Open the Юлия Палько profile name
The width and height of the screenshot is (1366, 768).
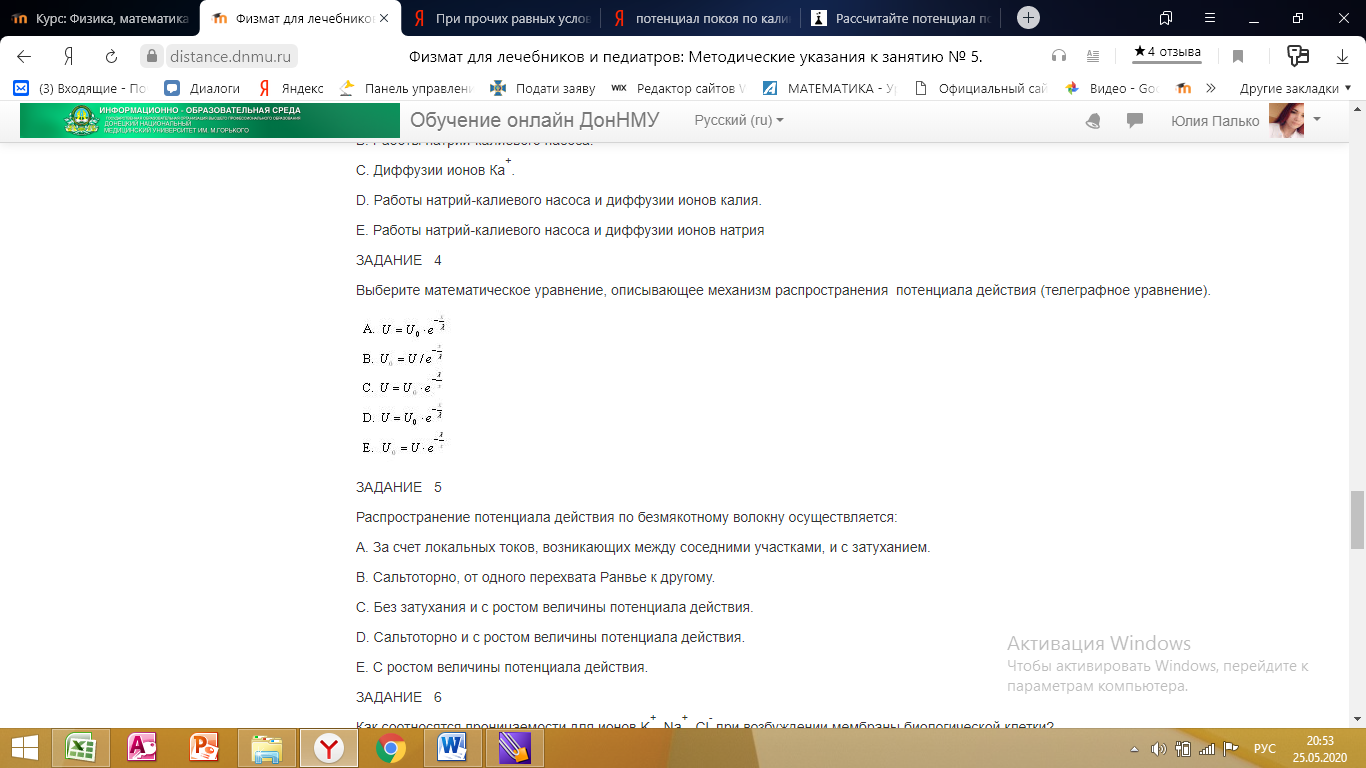point(1215,121)
